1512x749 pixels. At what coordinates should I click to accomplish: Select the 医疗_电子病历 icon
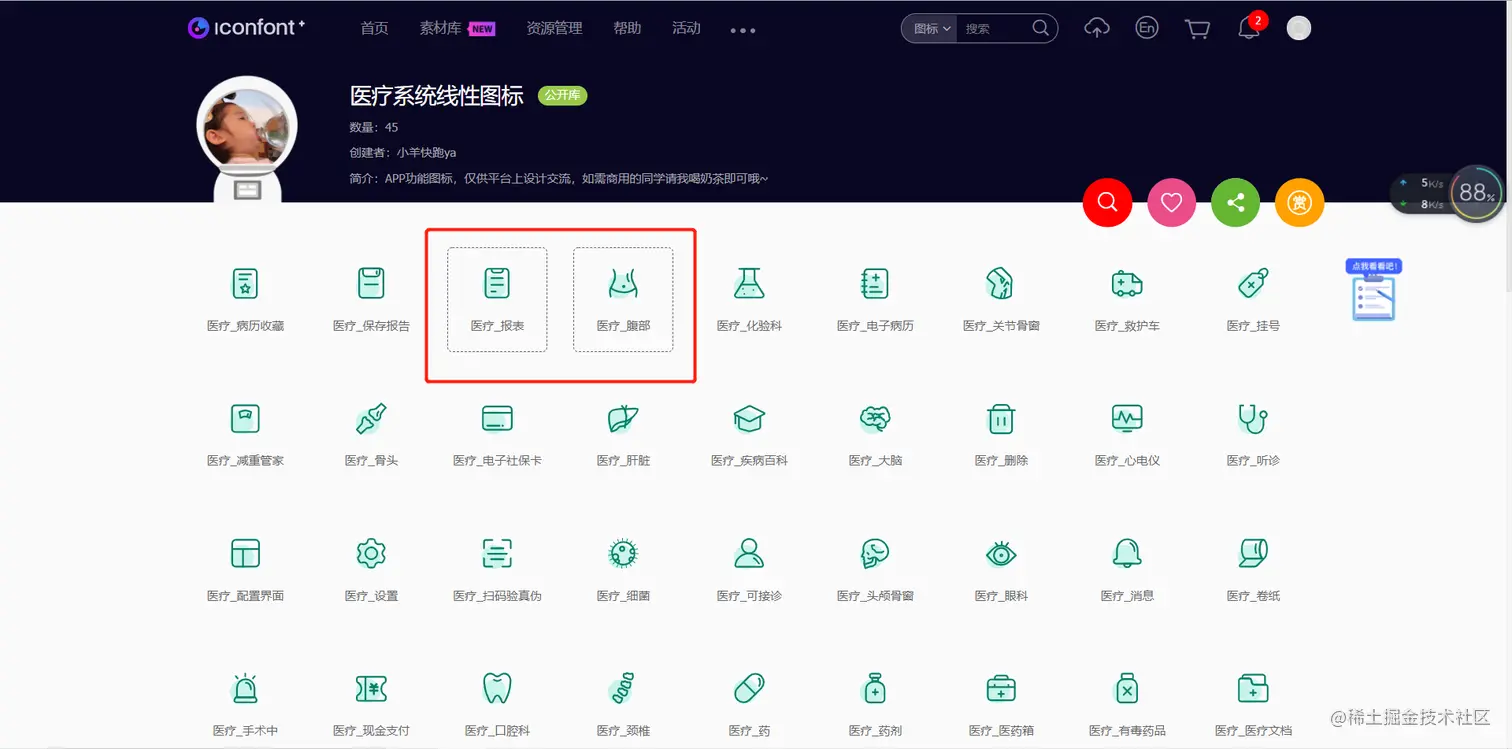[875, 284]
